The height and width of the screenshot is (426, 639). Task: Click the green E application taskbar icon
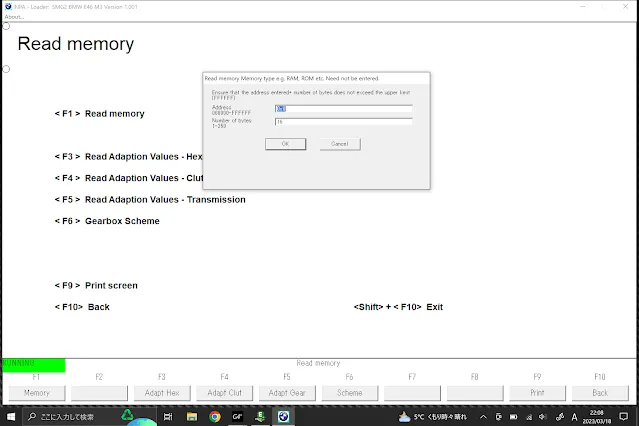pos(260,417)
